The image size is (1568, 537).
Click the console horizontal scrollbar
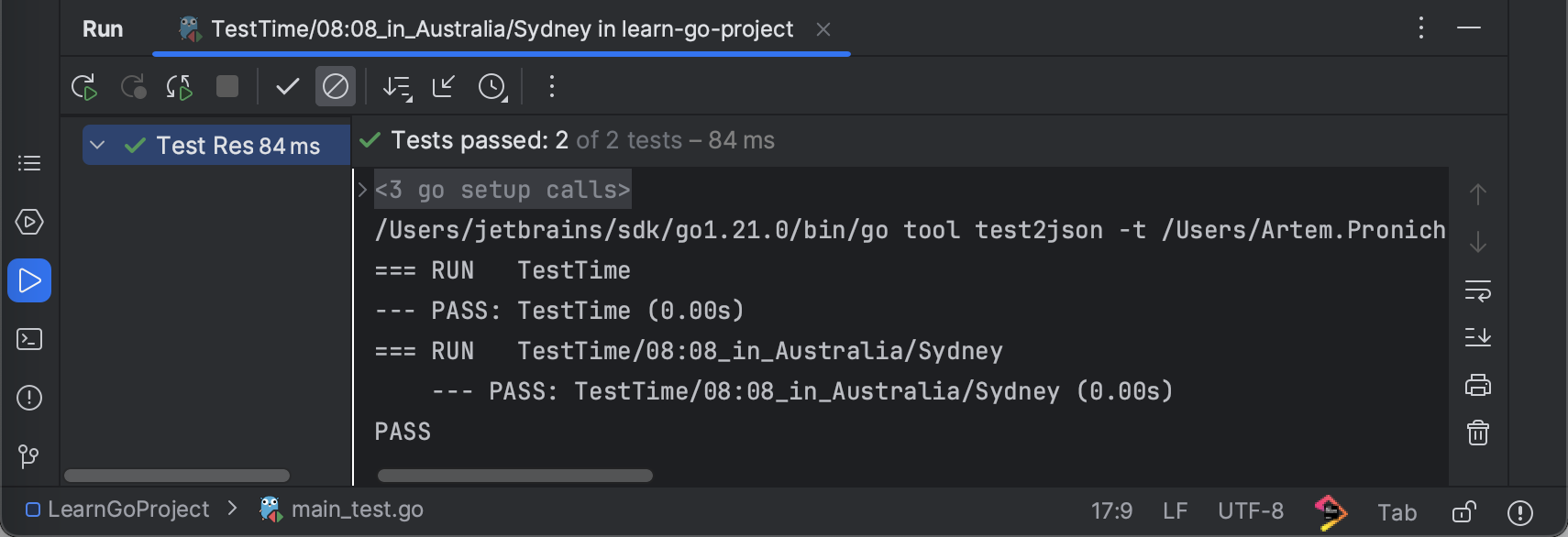514,476
